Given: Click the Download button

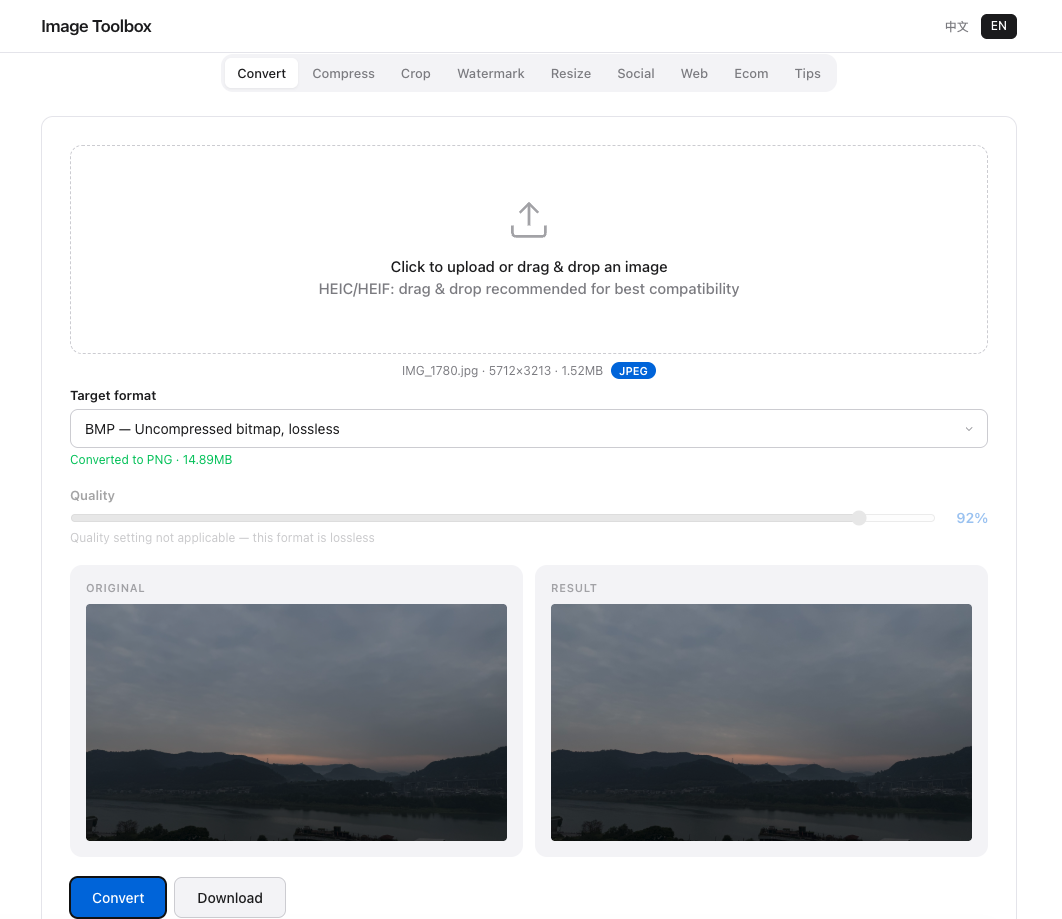Looking at the screenshot, I should click(230, 897).
